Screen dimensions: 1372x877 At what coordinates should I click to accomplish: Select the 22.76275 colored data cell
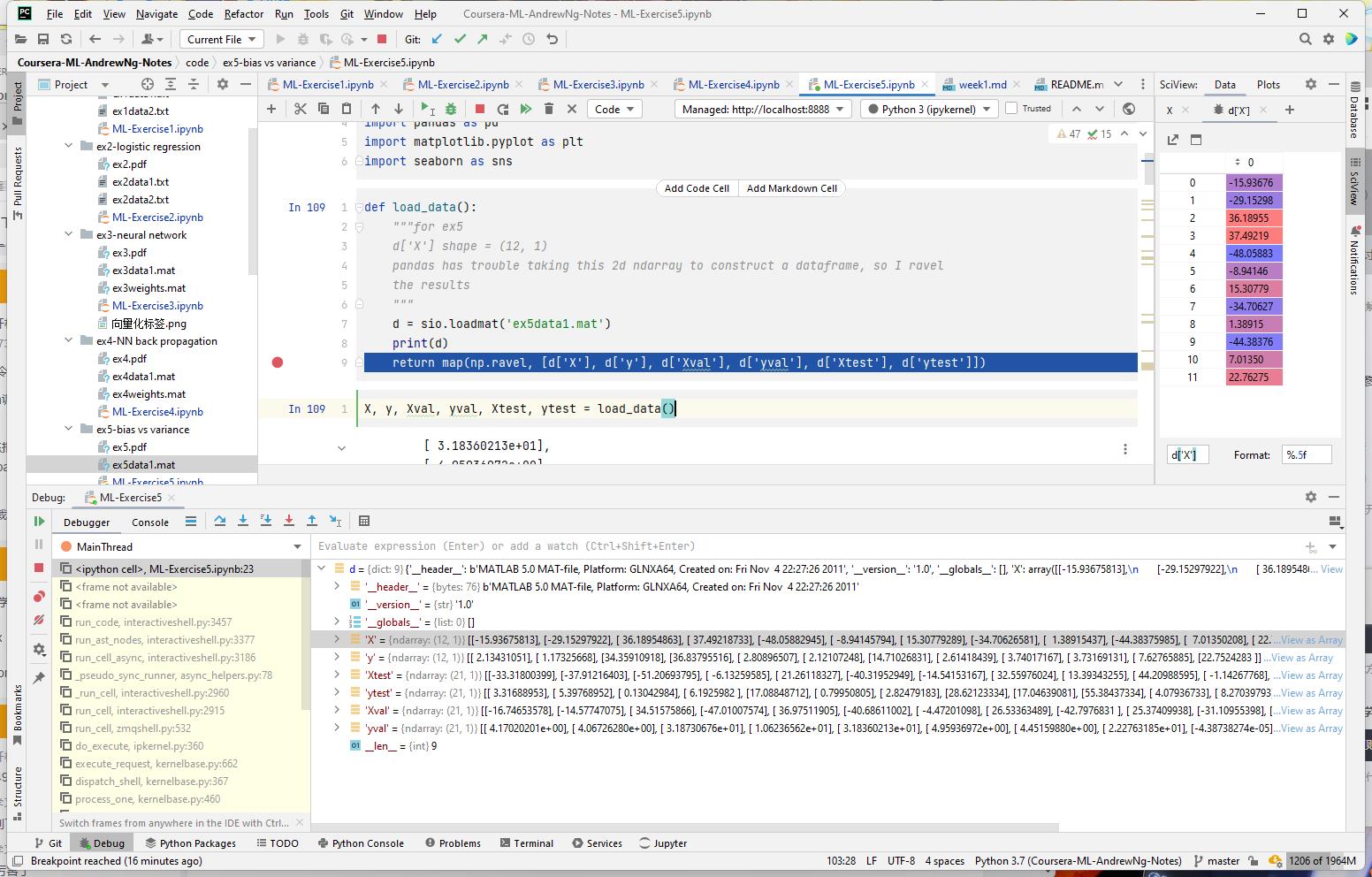[1254, 377]
